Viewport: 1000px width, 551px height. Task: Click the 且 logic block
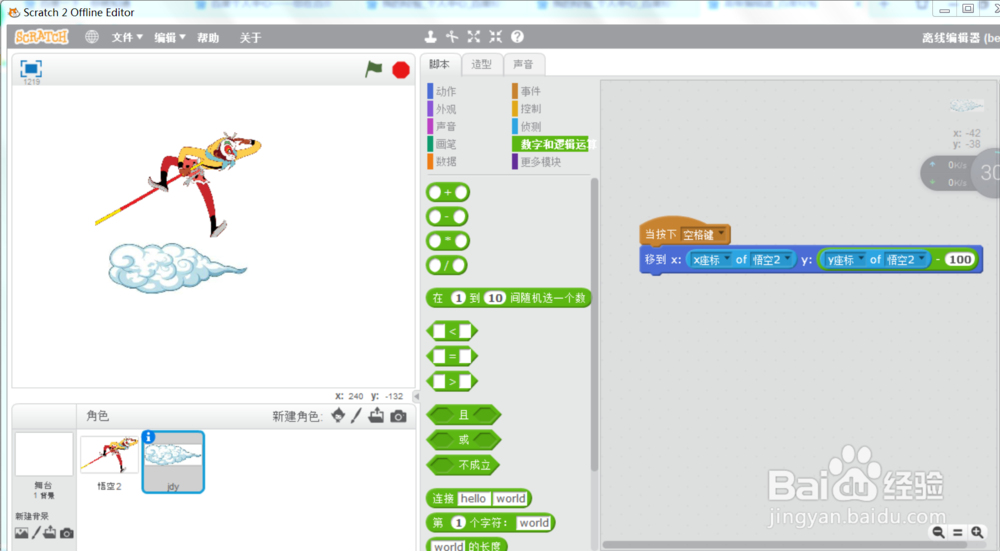click(464, 415)
